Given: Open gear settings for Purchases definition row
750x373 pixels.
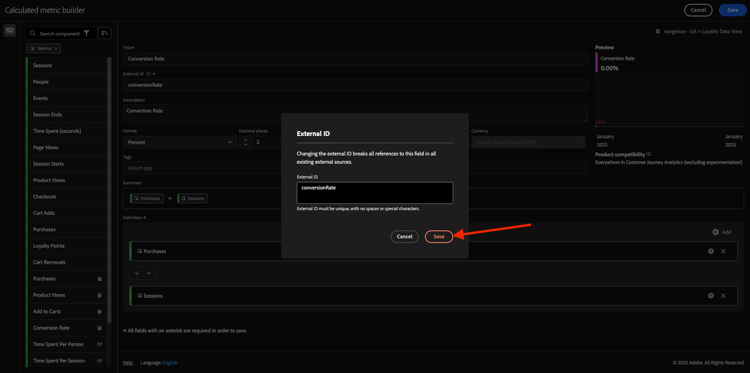Looking at the screenshot, I should tap(711, 251).
